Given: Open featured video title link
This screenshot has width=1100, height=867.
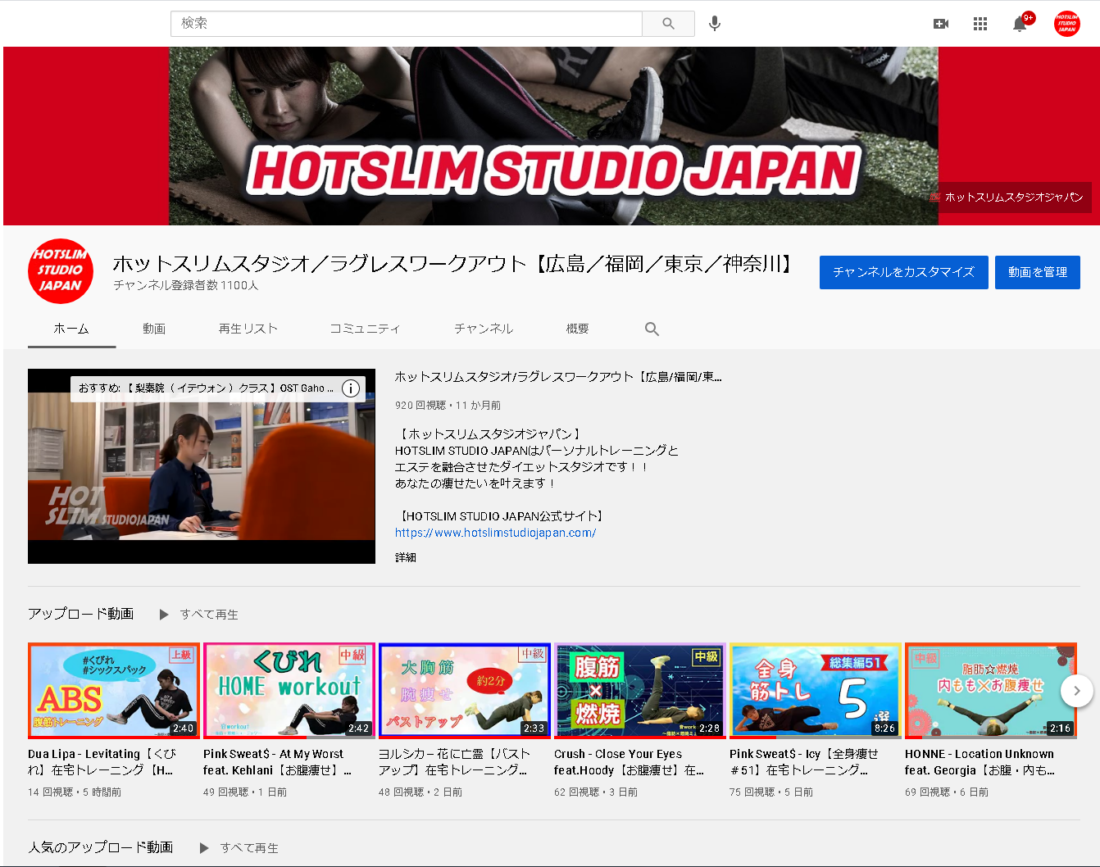Looking at the screenshot, I should tap(558, 377).
